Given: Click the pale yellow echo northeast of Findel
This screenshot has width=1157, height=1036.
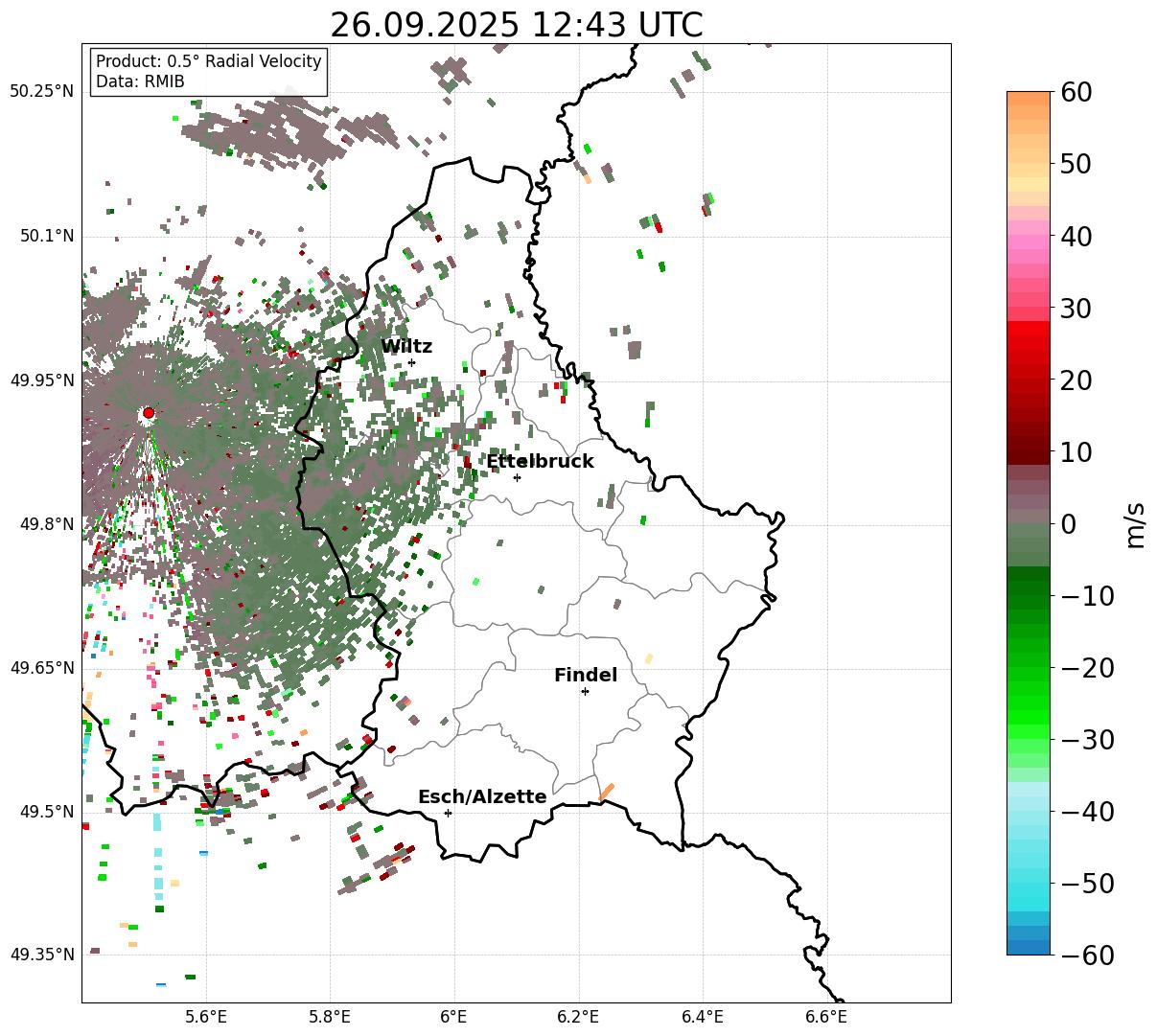Looking at the screenshot, I should coord(649,658).
